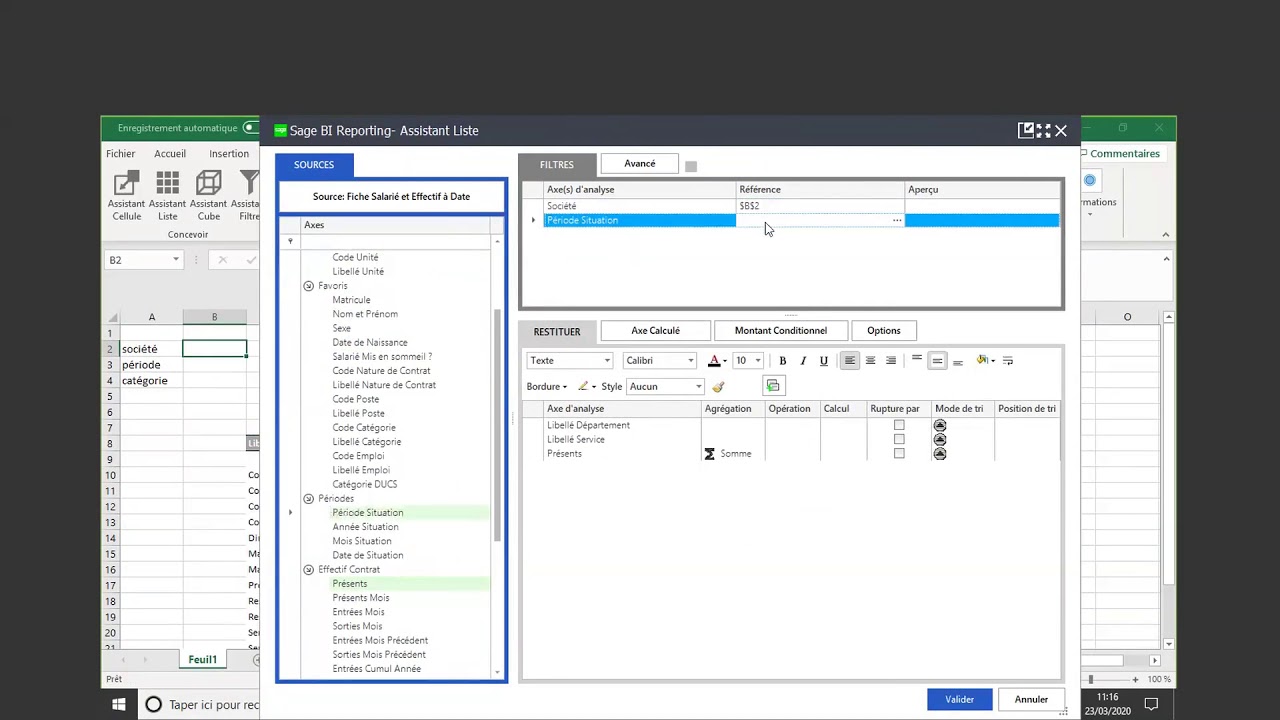This screenshot has height=720, width=1280.
Task: Set vertical alignment to middle
Action: click(937, 361)
